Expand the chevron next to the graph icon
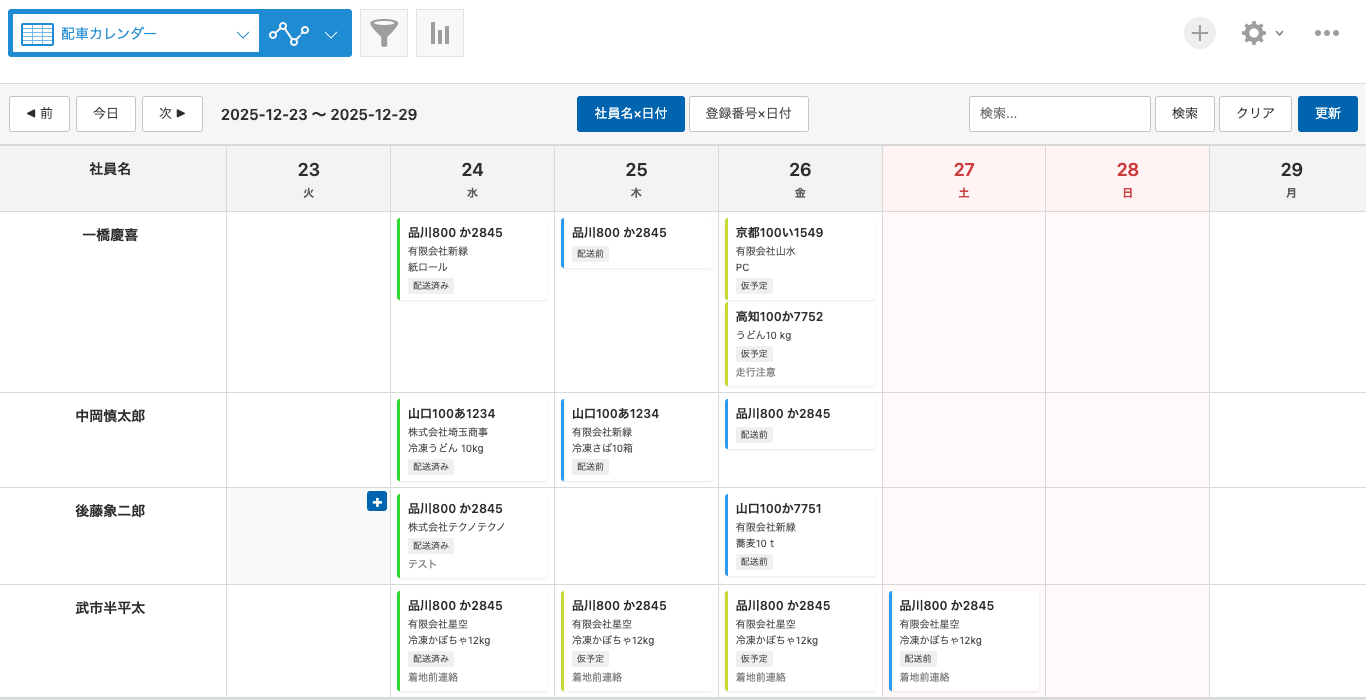The image size is (1366, 700). click(x=331, y=34)
